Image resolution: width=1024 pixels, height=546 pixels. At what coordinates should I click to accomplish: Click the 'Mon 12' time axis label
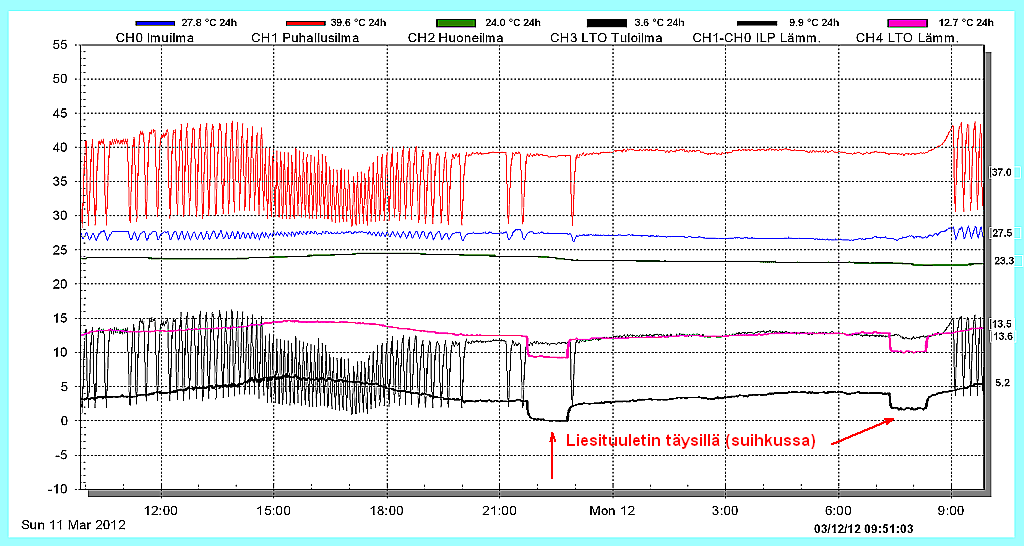point(612,510)
